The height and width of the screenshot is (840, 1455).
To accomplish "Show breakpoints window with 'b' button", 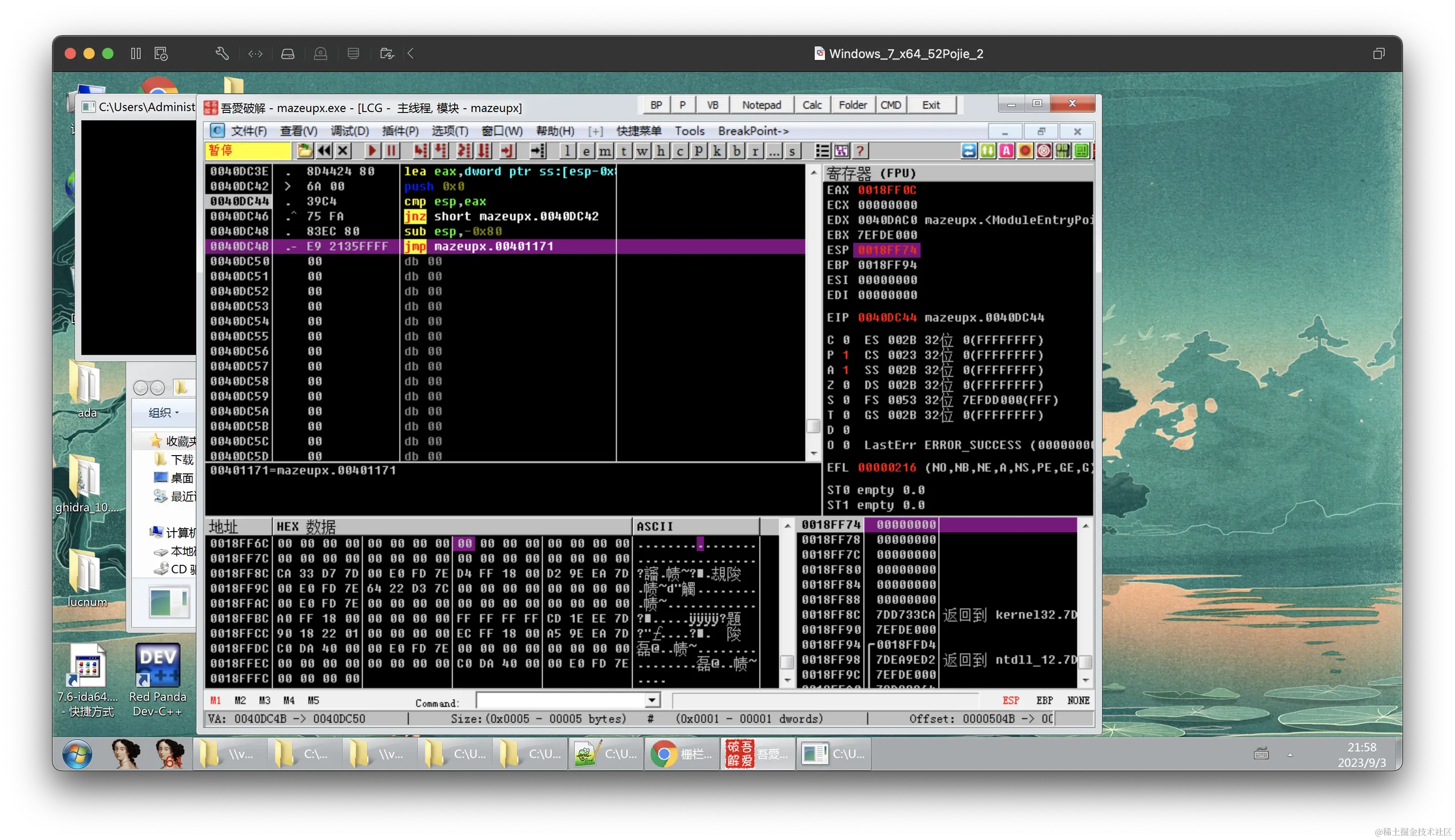I will (736, 151).
